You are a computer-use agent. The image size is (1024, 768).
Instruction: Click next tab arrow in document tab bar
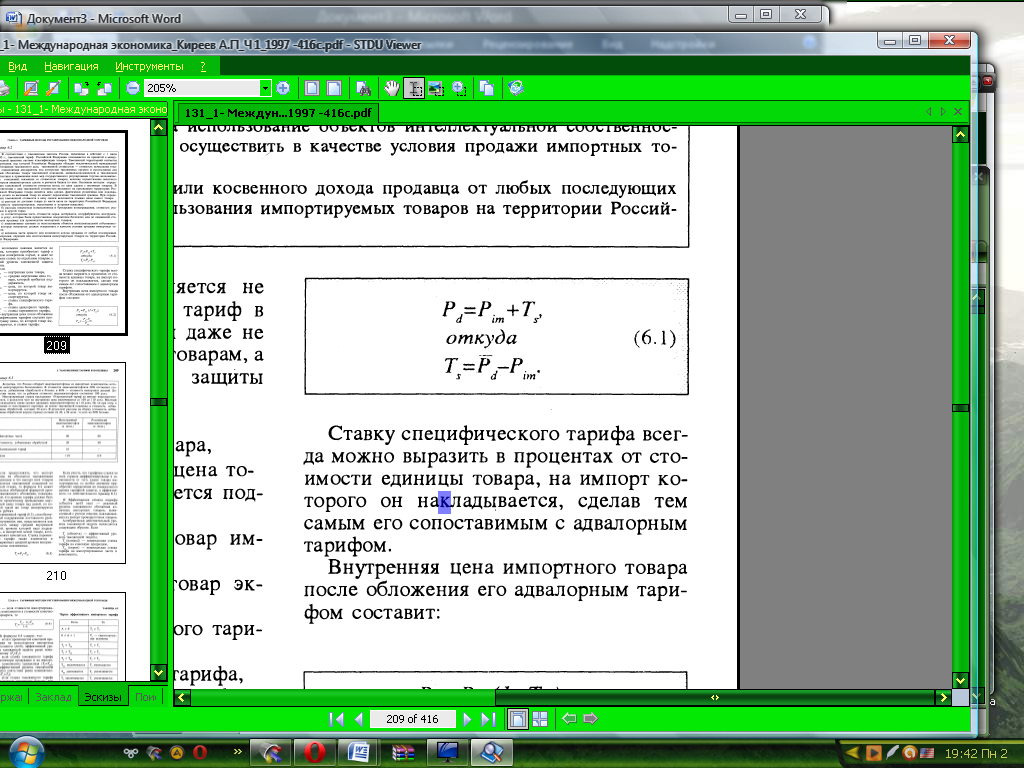coord(943,112)
